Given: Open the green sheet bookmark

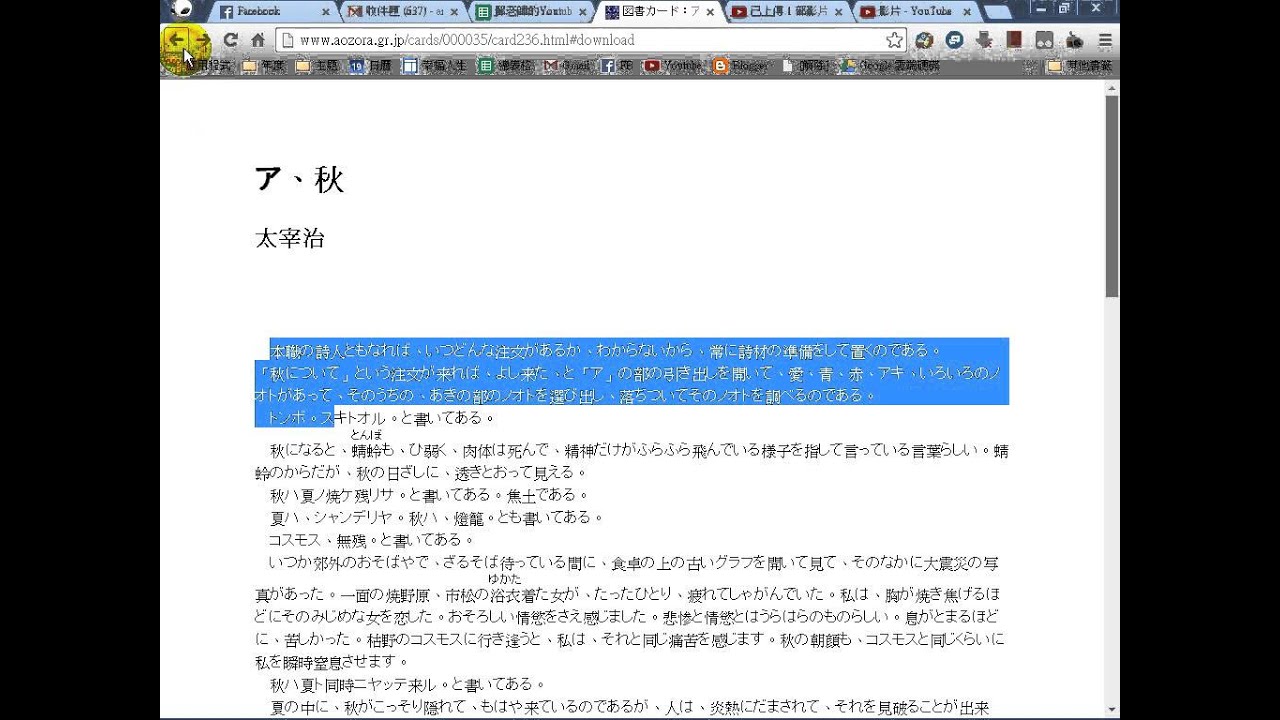Looking at the screenshot, I should click(x=506, y=66).
